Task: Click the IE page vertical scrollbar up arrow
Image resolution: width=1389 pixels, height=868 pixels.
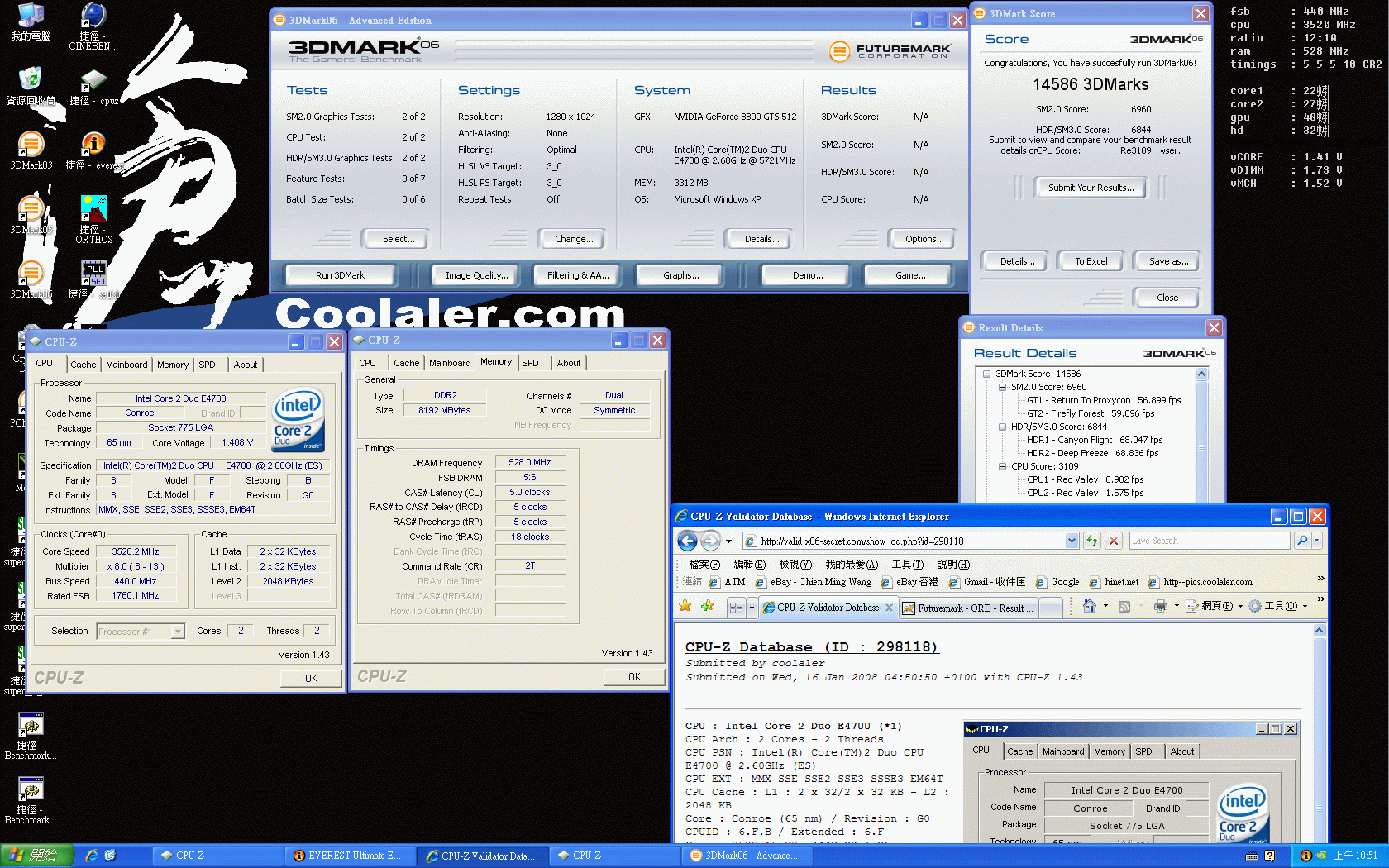Action: pyautogui.click(x=1319, y=631)
